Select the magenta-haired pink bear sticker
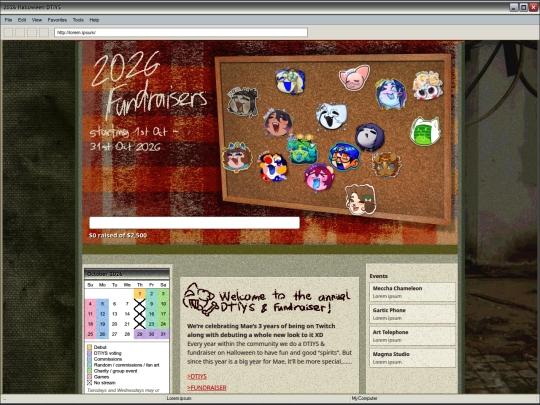This screenshot has height=405, width=540. point(319,178)
